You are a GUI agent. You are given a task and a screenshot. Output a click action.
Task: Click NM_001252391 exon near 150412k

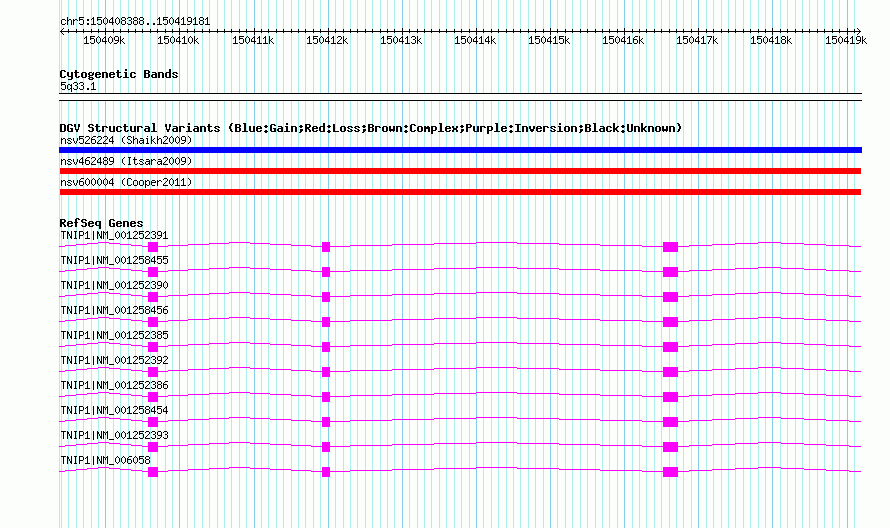click(x=326, y=247)
